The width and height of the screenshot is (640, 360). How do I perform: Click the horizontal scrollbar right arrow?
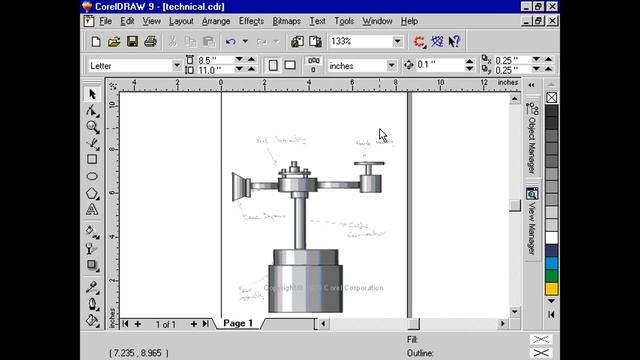pos(502,324)
